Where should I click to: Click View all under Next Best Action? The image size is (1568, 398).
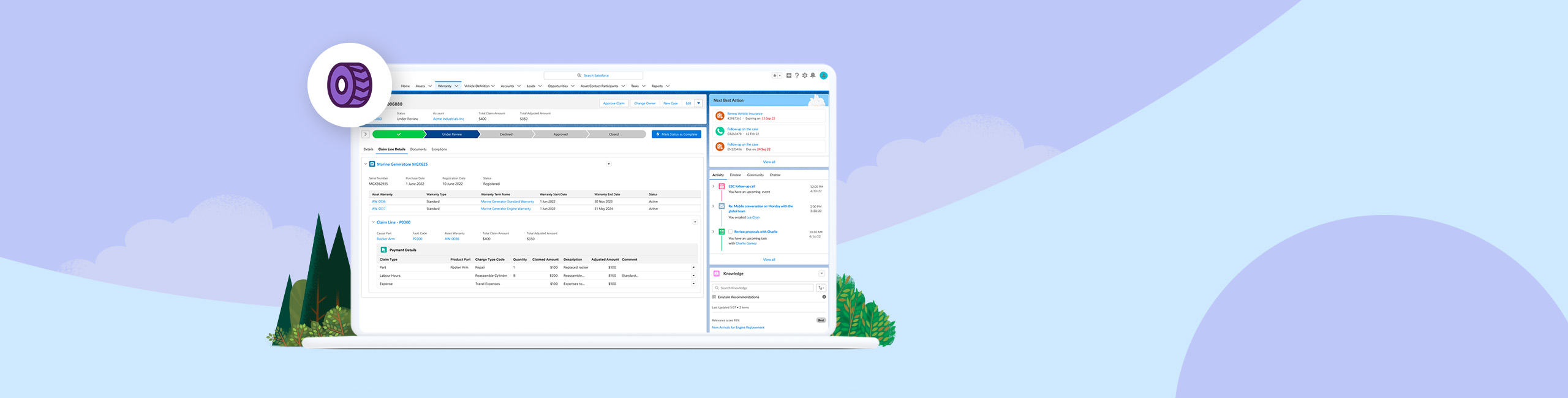coord(769,162)
